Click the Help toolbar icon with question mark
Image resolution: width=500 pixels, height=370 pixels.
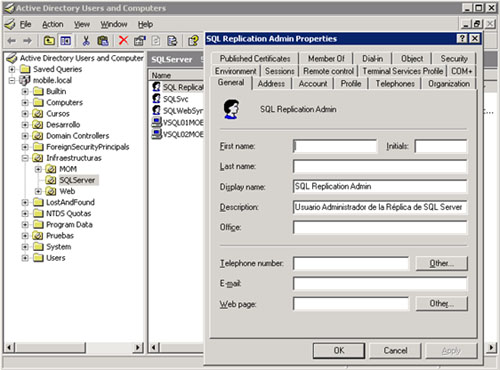[193, 41]
